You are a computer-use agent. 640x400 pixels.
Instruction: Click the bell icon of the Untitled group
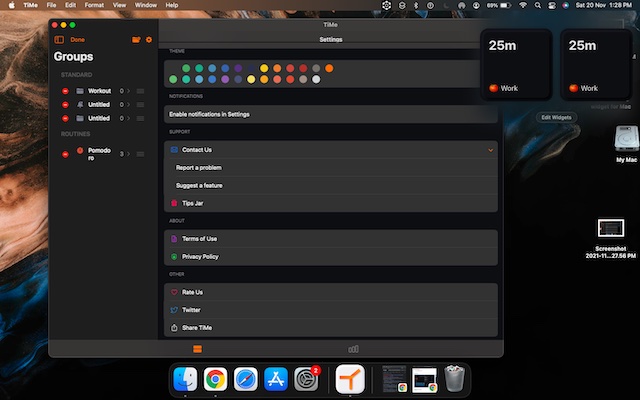pos(80,104)
